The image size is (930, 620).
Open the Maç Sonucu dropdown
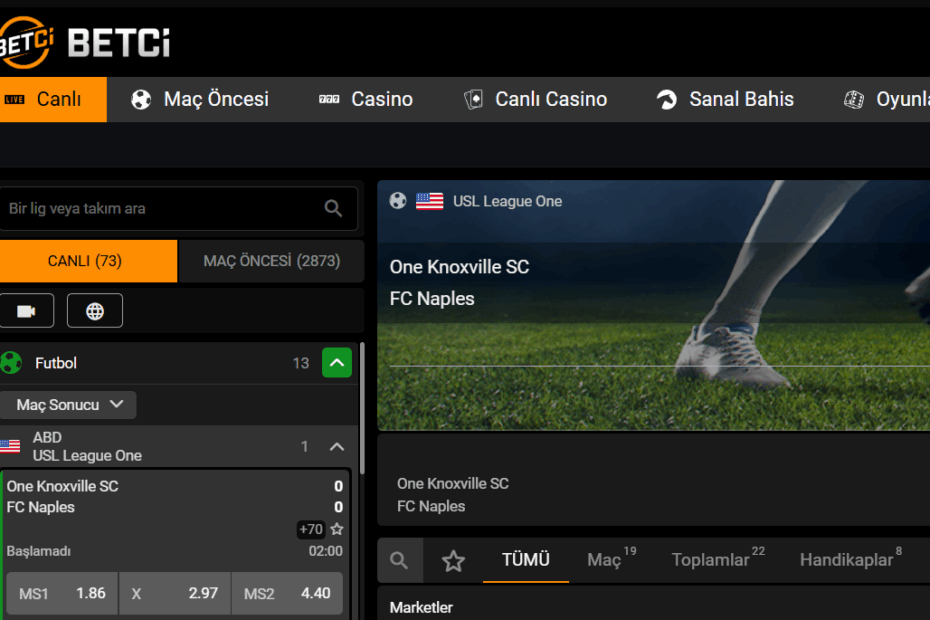click(68, 405)
